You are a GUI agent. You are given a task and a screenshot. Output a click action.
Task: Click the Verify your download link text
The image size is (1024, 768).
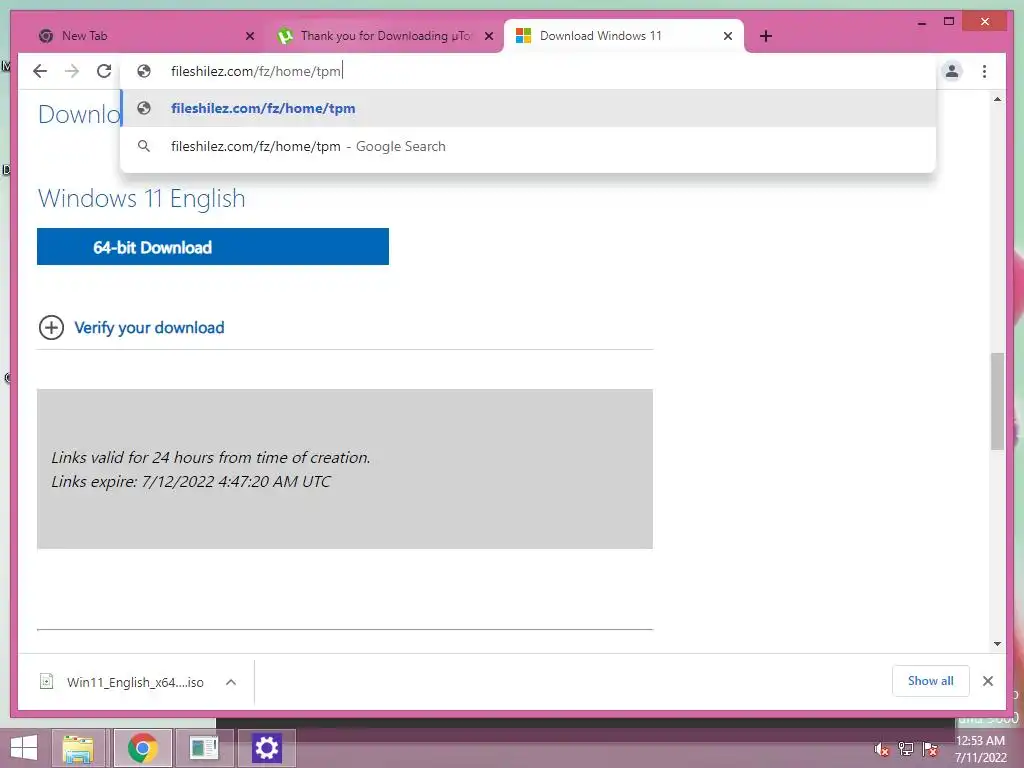pos(150,328)
